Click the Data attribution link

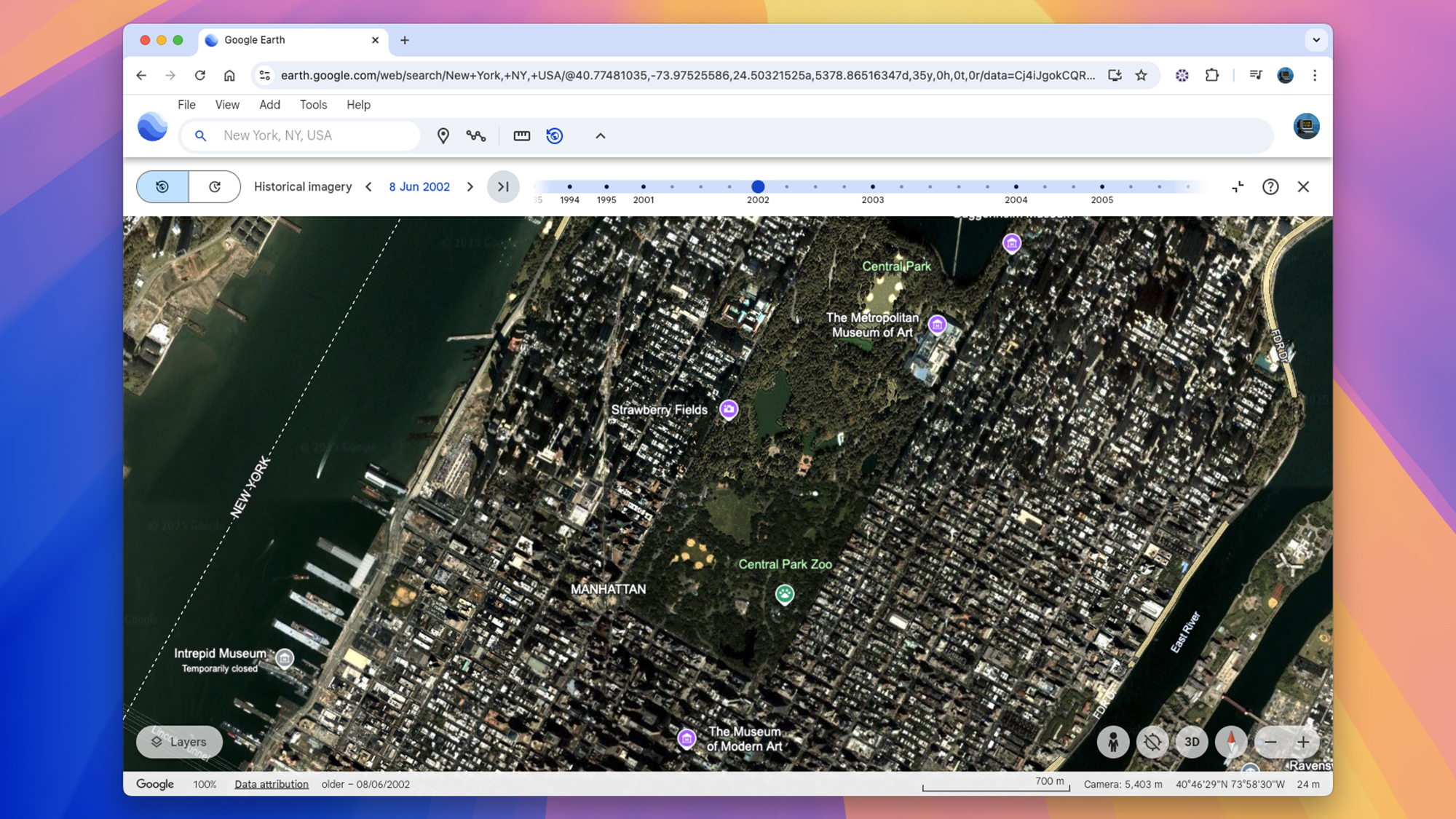point(271,784)
